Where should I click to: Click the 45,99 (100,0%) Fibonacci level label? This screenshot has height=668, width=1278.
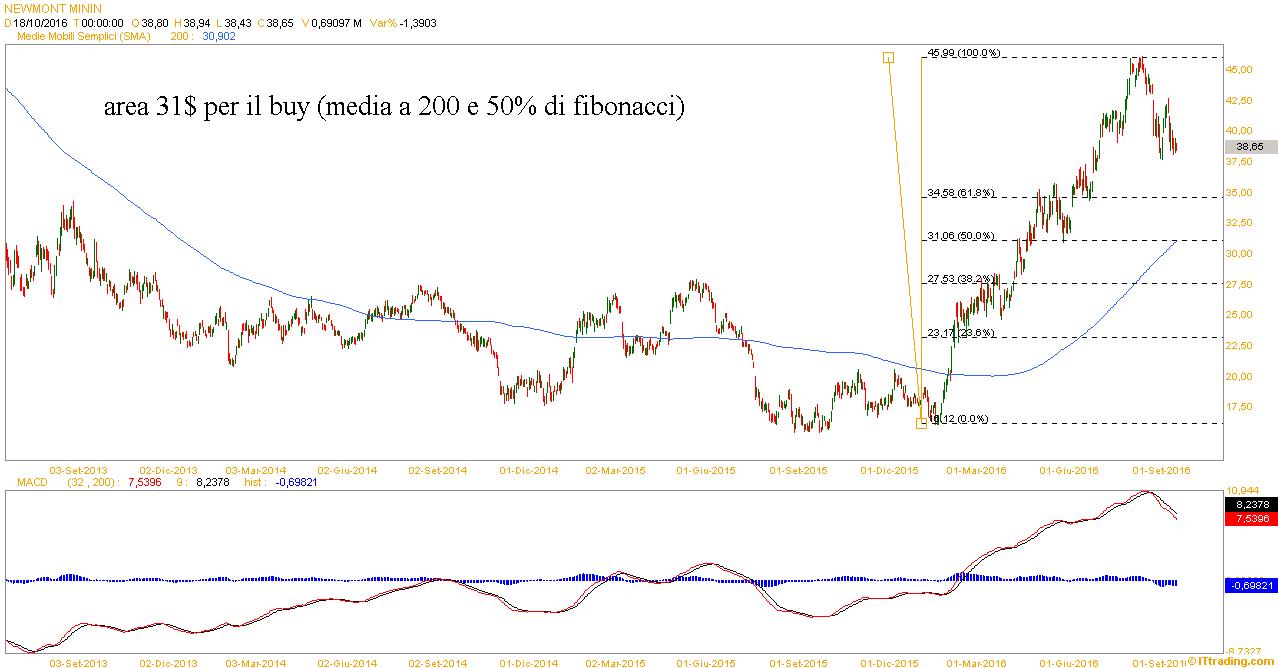click(964, 53)
